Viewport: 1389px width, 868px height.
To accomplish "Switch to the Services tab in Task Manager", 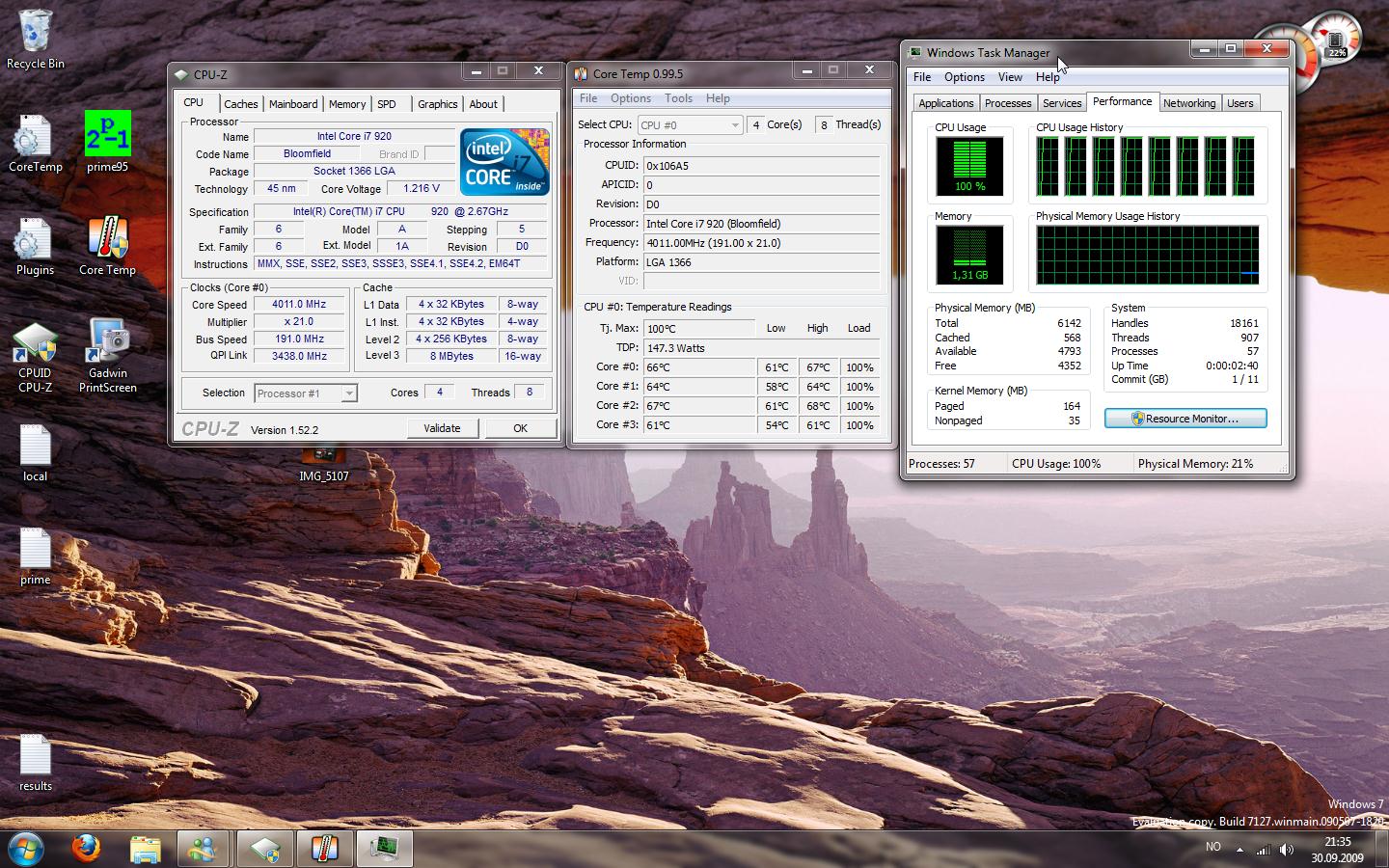I will (x=1062, y=103).
